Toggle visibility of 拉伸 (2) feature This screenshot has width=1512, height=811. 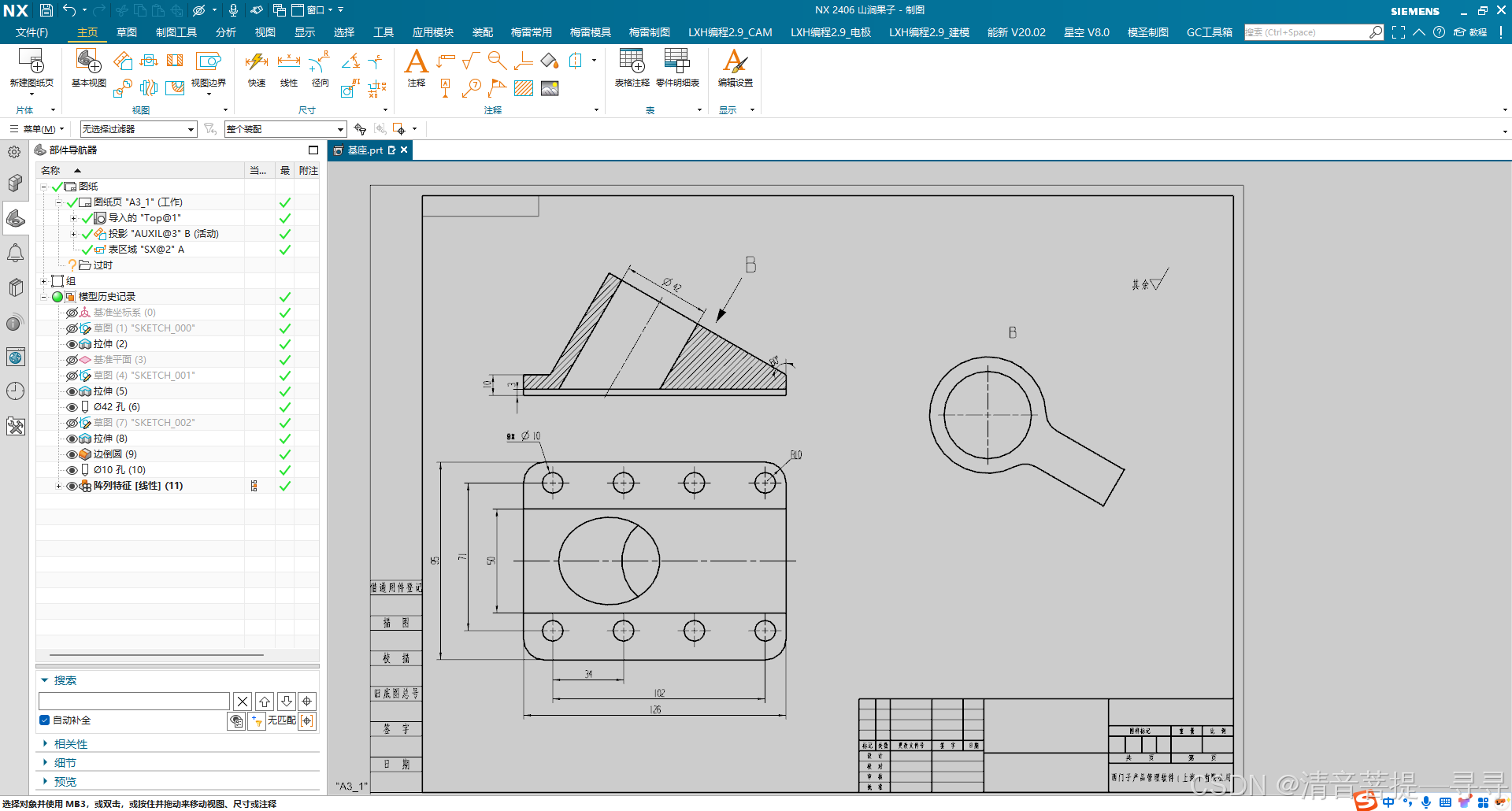point(72,344)
